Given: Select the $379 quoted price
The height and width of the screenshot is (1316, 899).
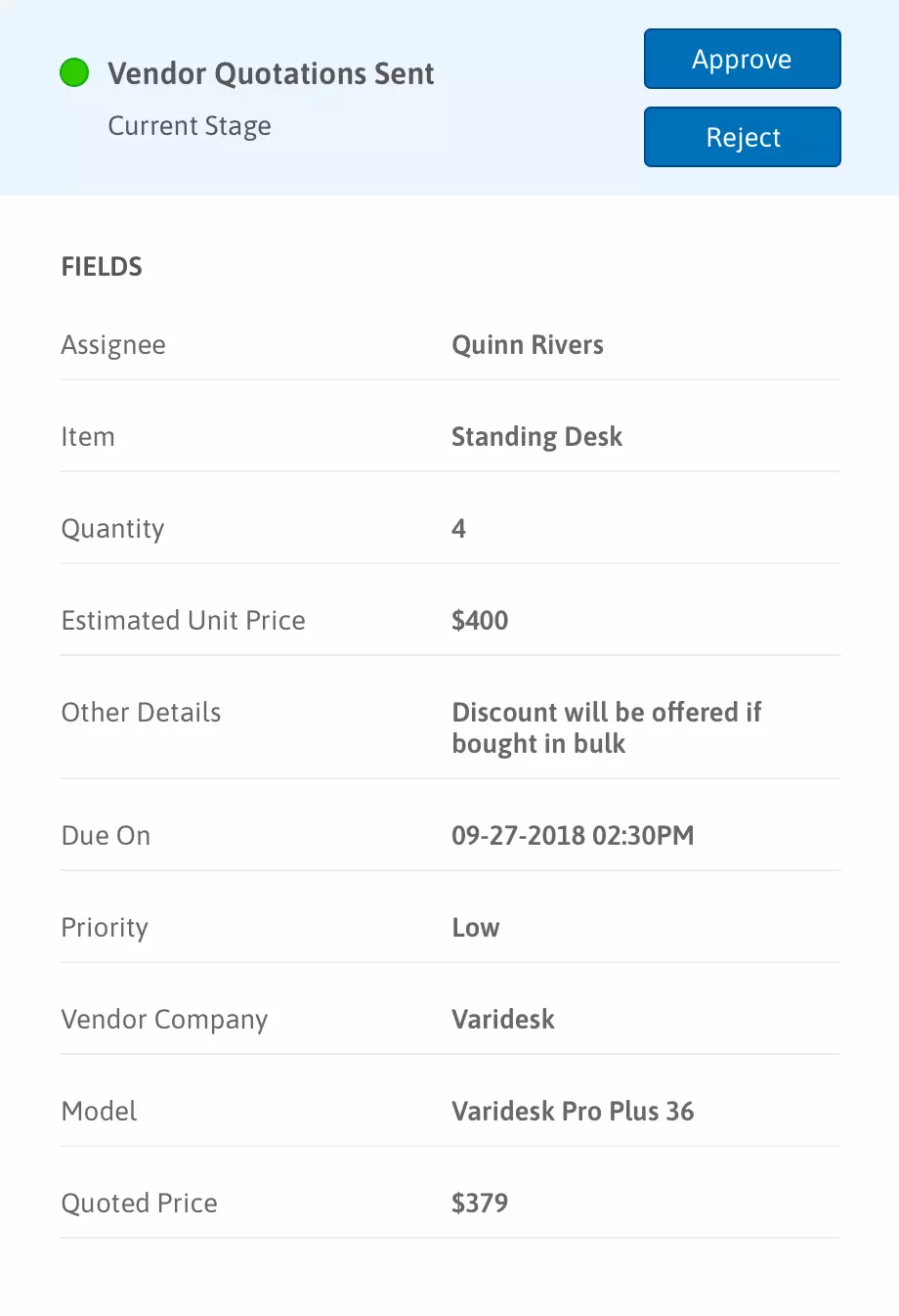Looking at the screenshot, I should point(480,1204).
